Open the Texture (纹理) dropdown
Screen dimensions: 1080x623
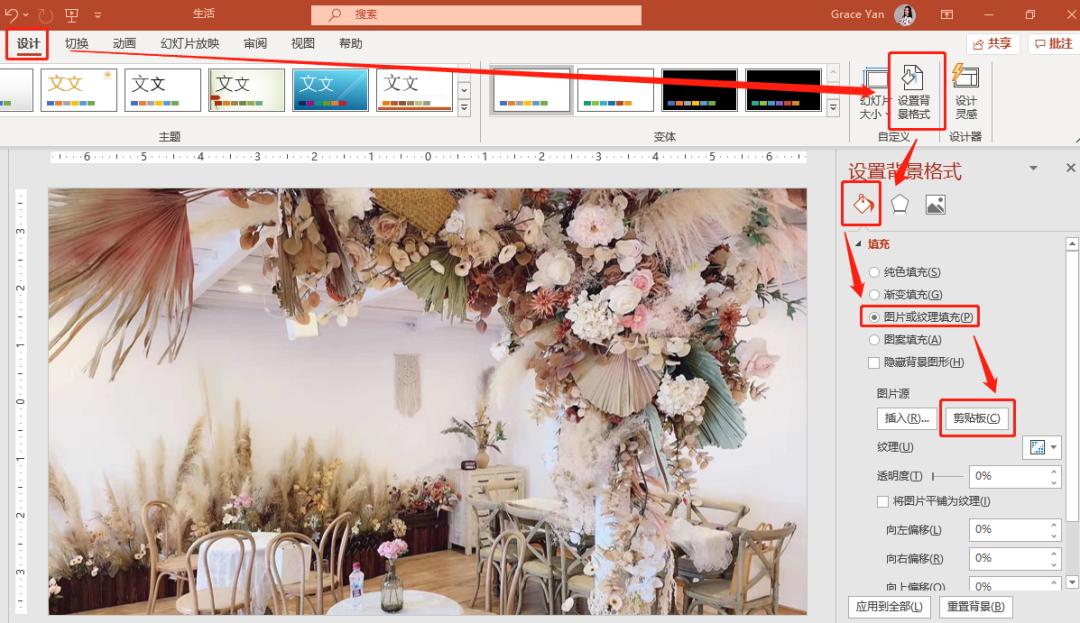coord(1041,448)
